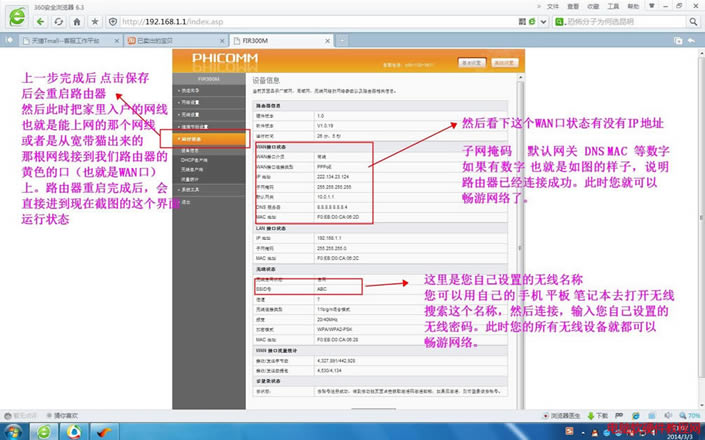Click the 退出 logout link in sidebar

click(x=188, y=200)
